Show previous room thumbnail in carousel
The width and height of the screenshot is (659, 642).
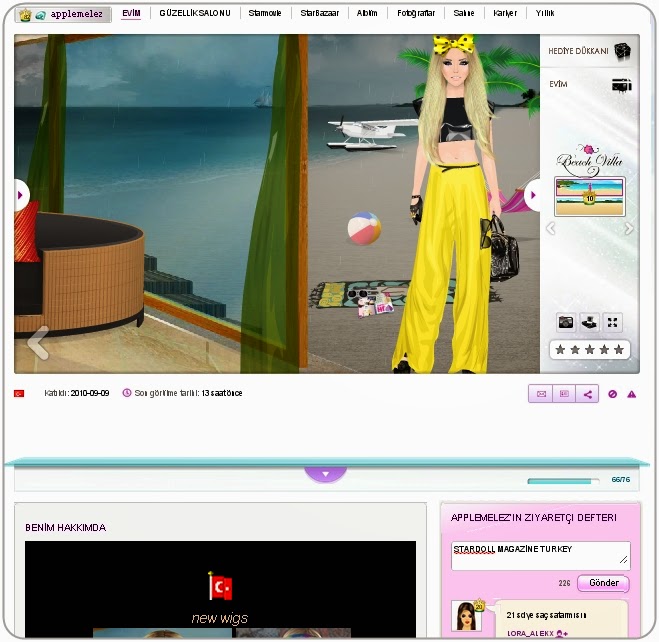pyautogui.click(x=551, y=229)
